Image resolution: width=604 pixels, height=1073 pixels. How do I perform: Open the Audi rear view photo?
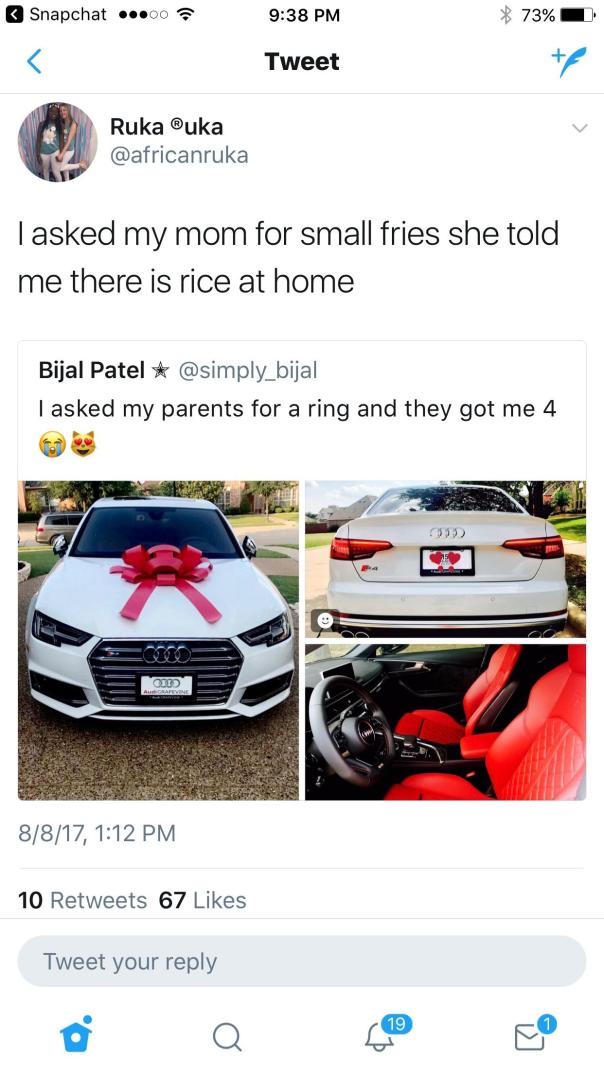[x=445, y=559]
